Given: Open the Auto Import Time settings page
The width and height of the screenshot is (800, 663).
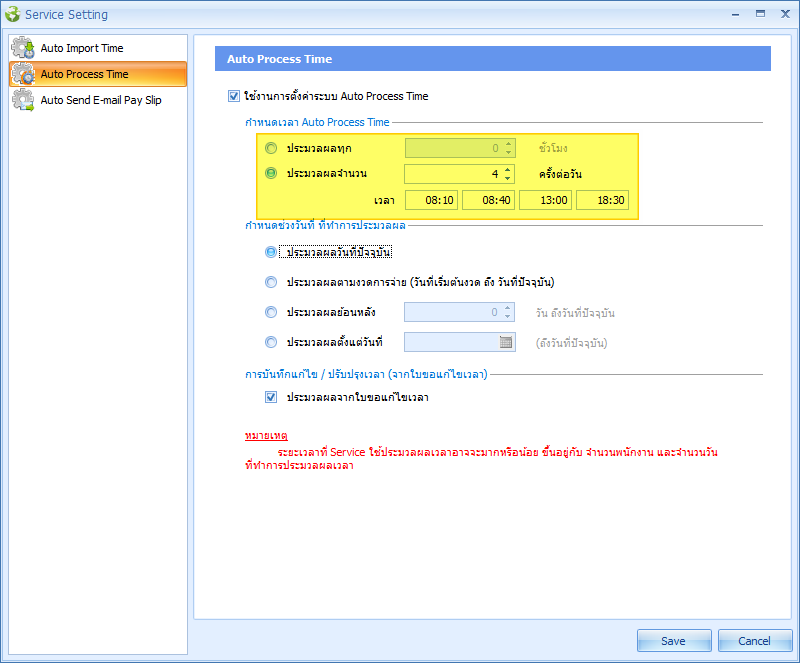Looking at the screenshot, I should (x=82, y=48).
